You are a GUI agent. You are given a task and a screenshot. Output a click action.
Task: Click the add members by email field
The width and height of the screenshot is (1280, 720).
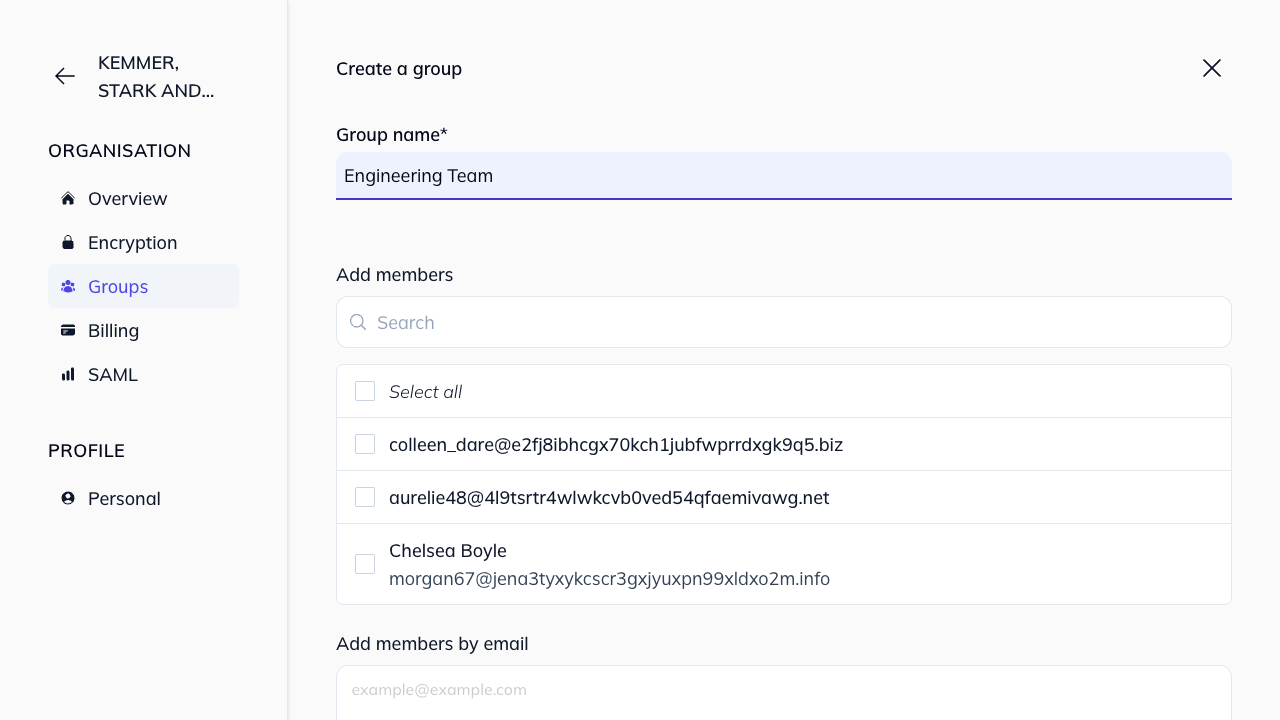(783, 689)
